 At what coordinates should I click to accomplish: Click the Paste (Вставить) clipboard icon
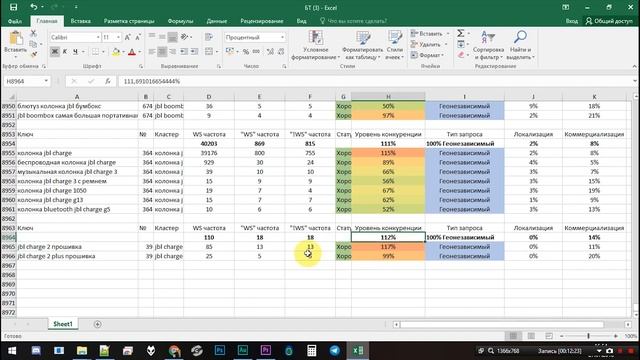point(16,38)
